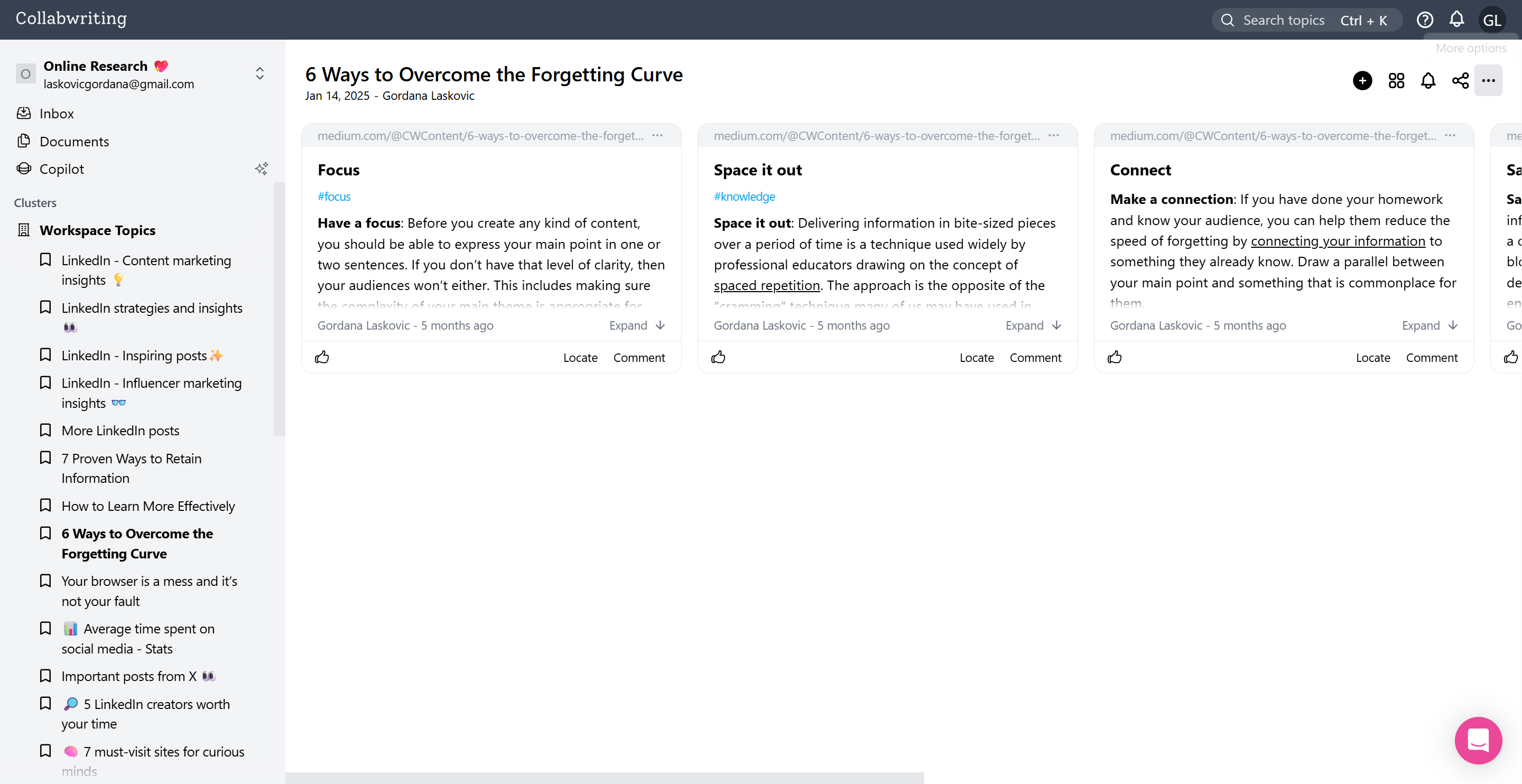This screenshot has height=784, width=1522.
Task: Open LinkedIn strategies and insights topic
Action: tap(152, 318)
